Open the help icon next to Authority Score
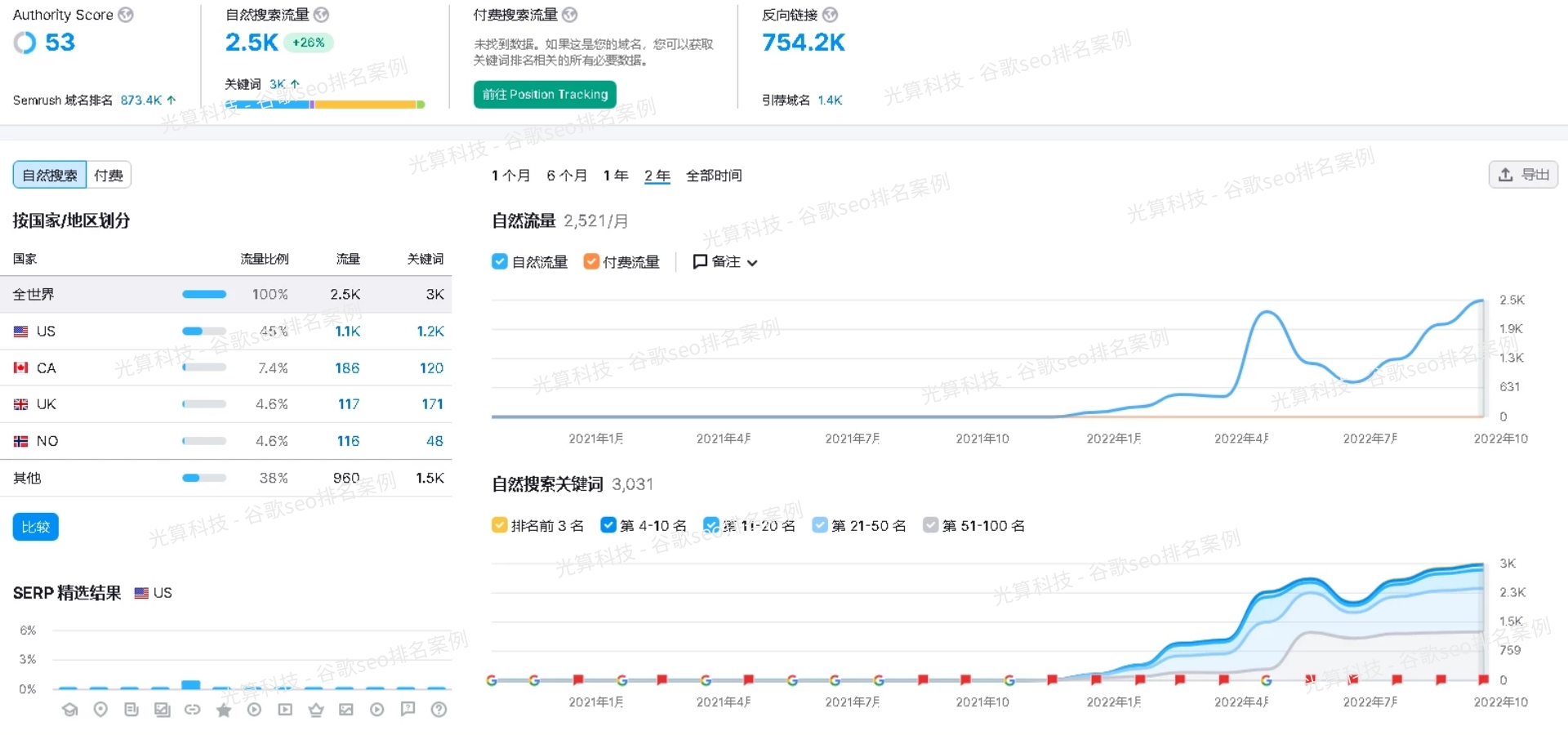Screen dimensions: 1568x735 coord(124,14)
